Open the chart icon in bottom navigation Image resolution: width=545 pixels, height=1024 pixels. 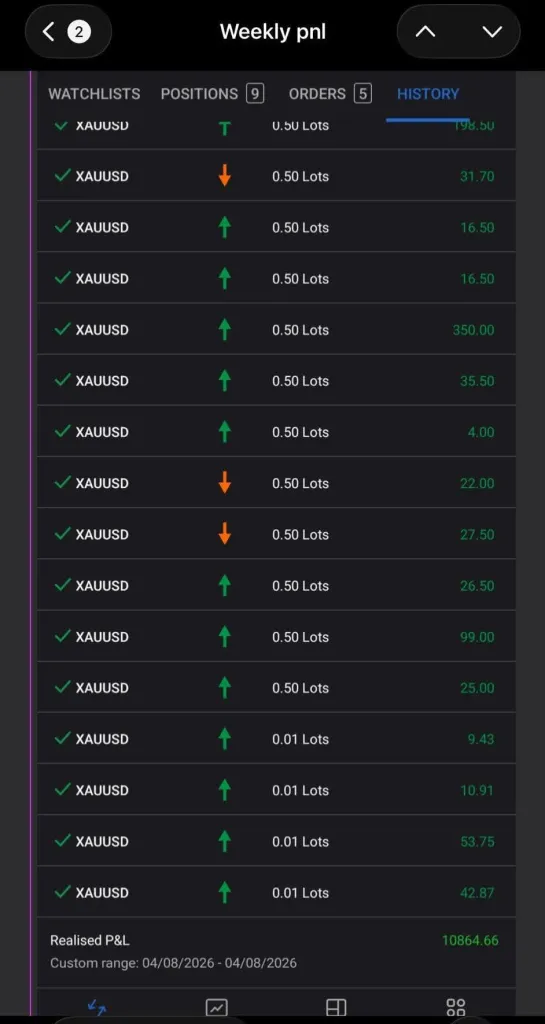[216, 1008]
